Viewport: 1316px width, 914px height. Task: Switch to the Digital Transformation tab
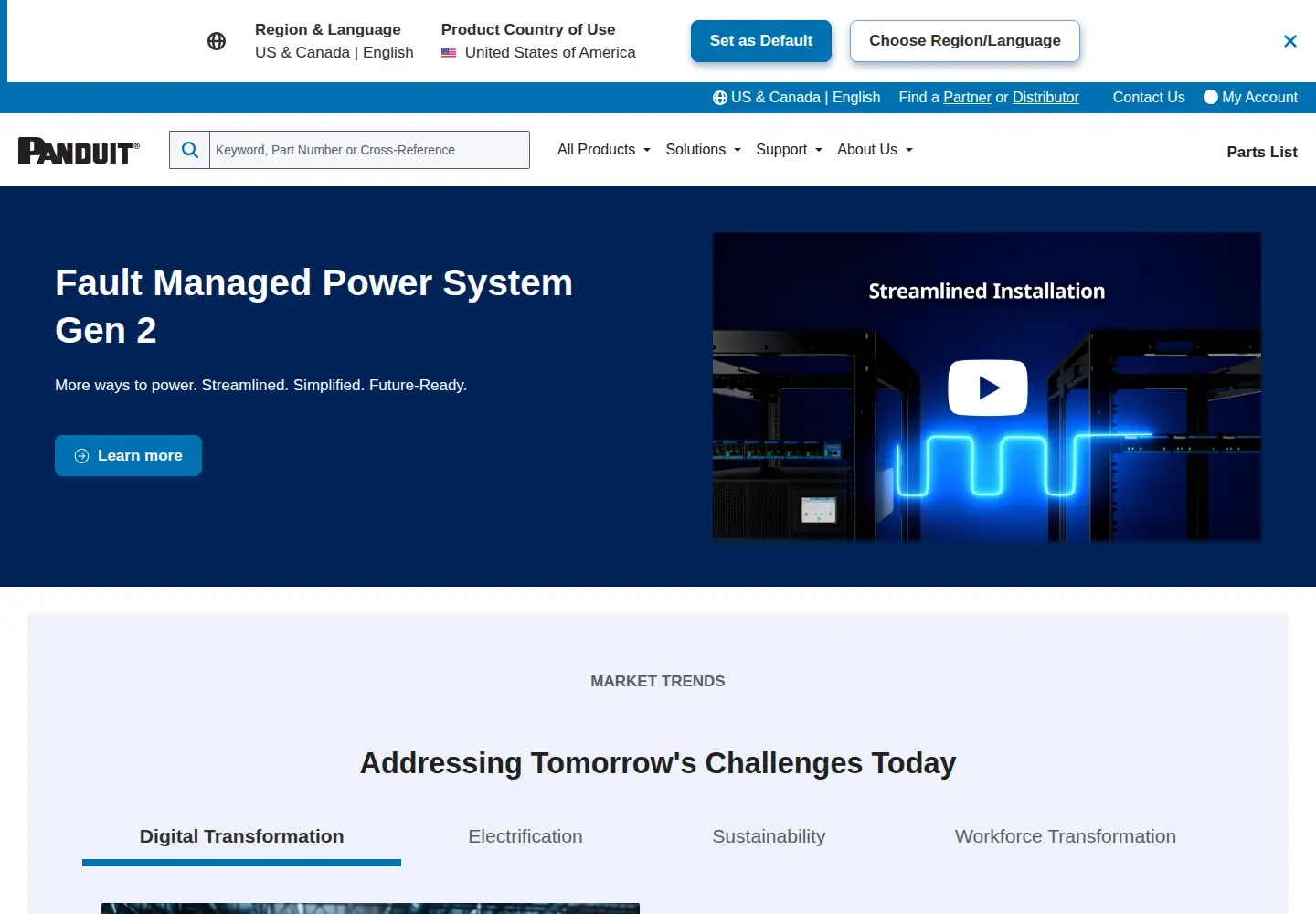[241, 836]
